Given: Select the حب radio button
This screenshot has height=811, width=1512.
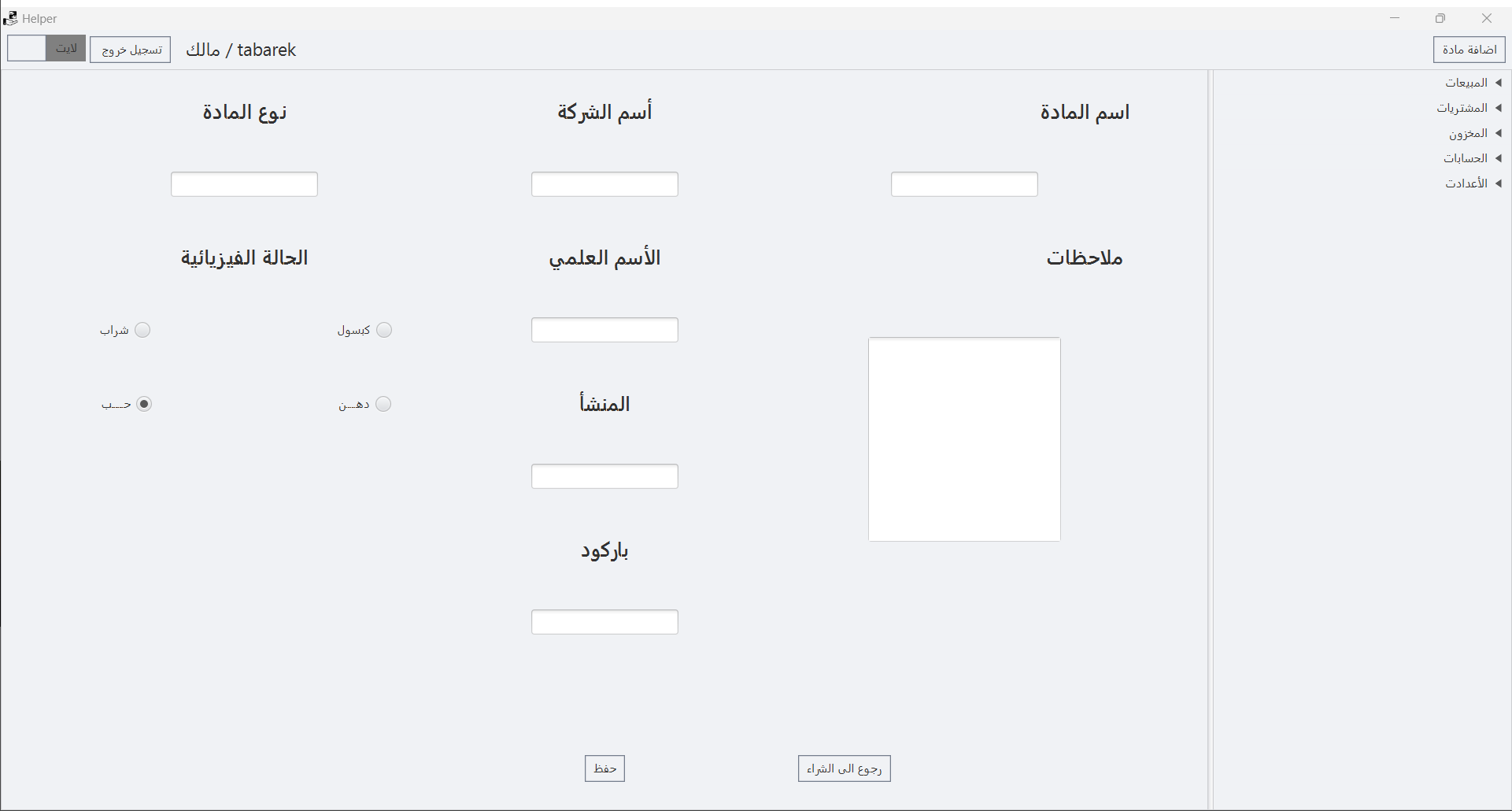Looking at the screenshot, I should pos(144,404).
